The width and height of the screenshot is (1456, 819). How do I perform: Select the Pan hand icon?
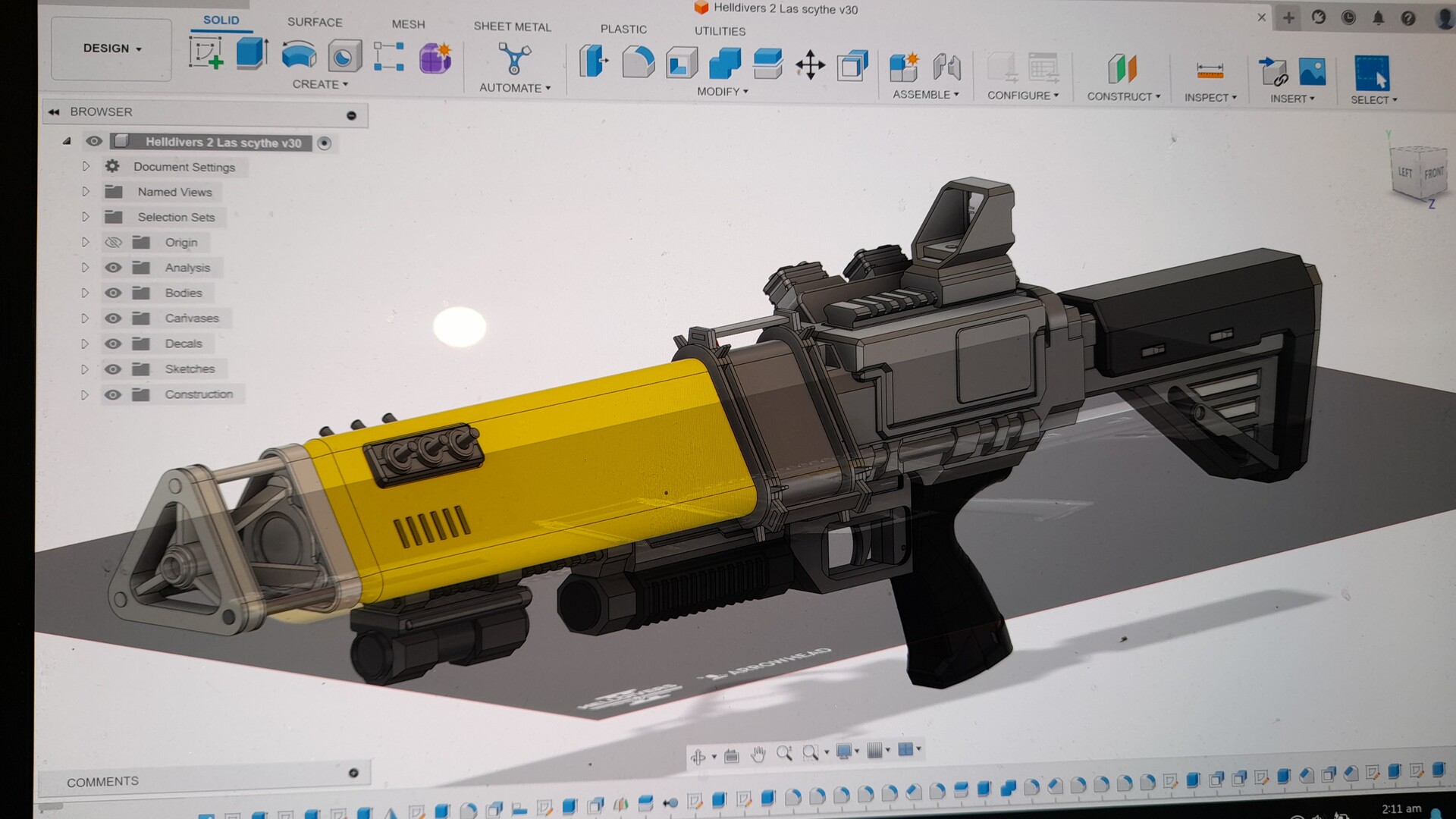pos(758,754)
